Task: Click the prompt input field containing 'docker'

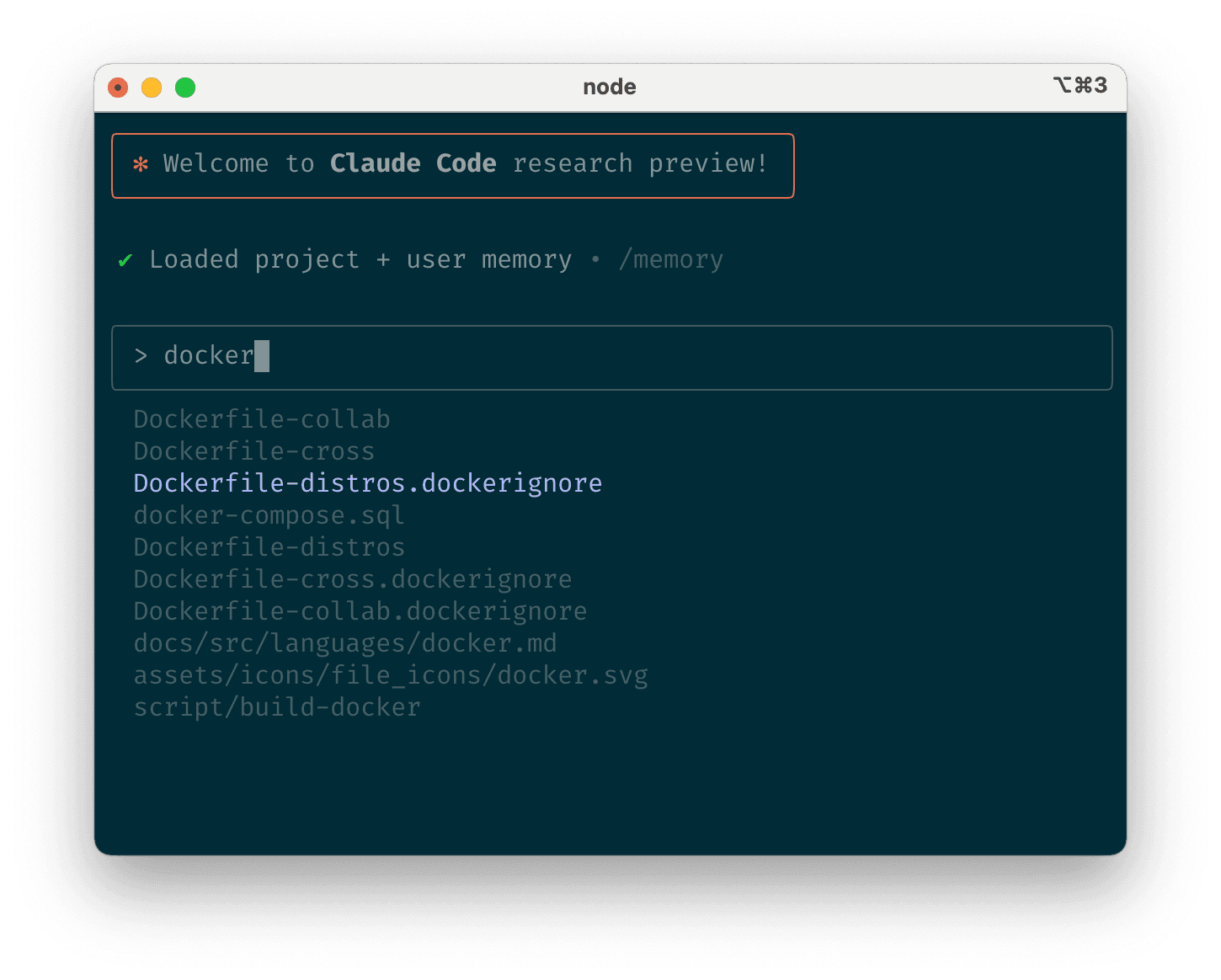Action: [611, 357]
